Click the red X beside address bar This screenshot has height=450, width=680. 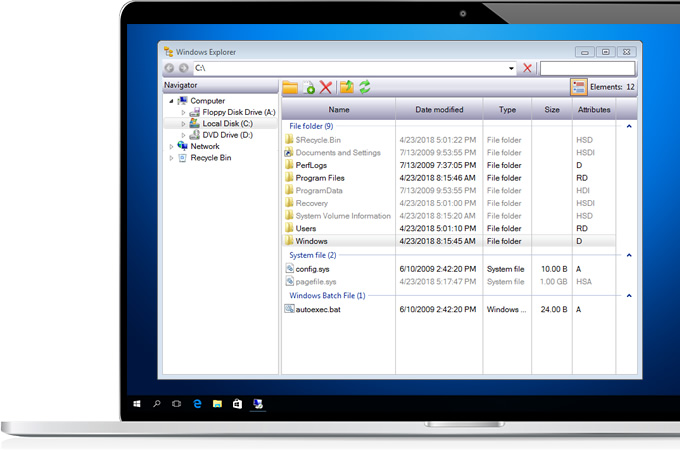527,68
